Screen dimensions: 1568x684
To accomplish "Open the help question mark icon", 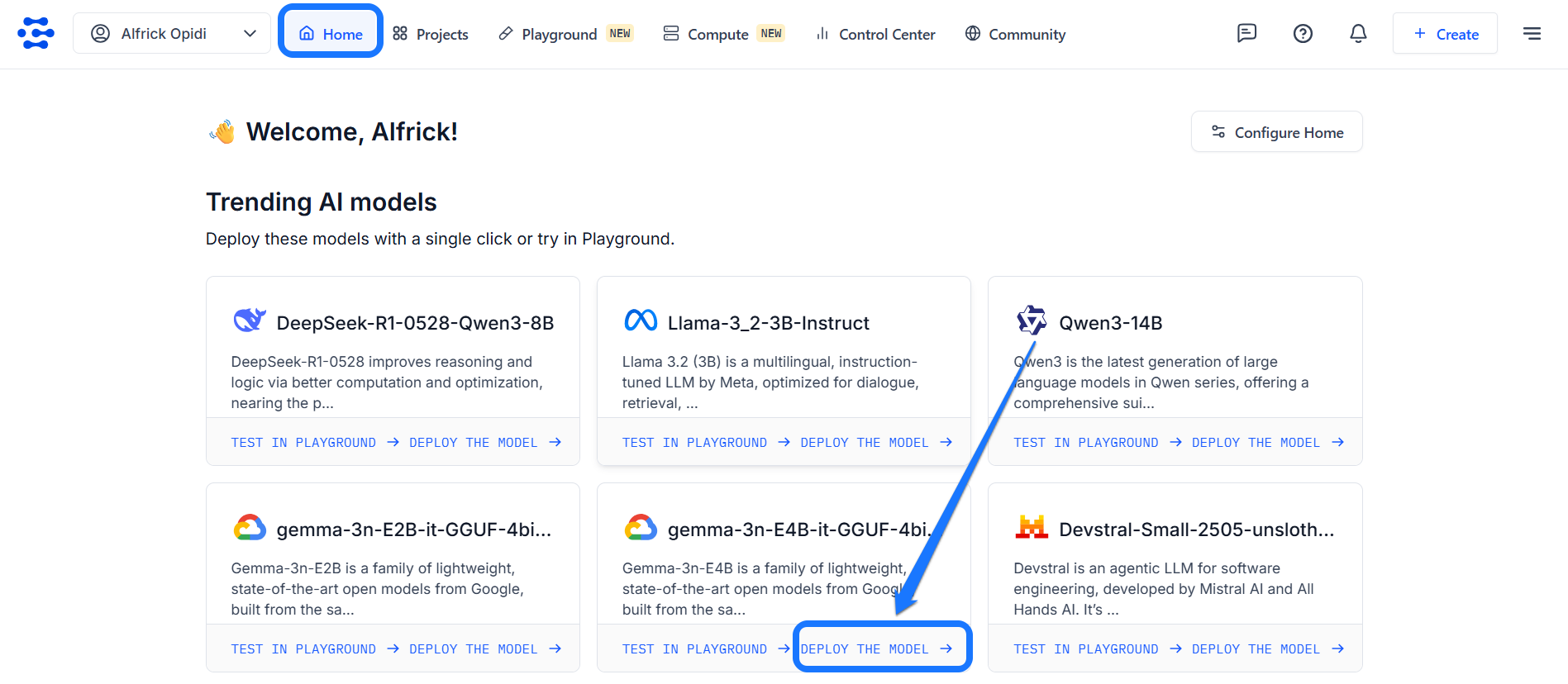I will pyautogui.click(x=1303, y=33).
